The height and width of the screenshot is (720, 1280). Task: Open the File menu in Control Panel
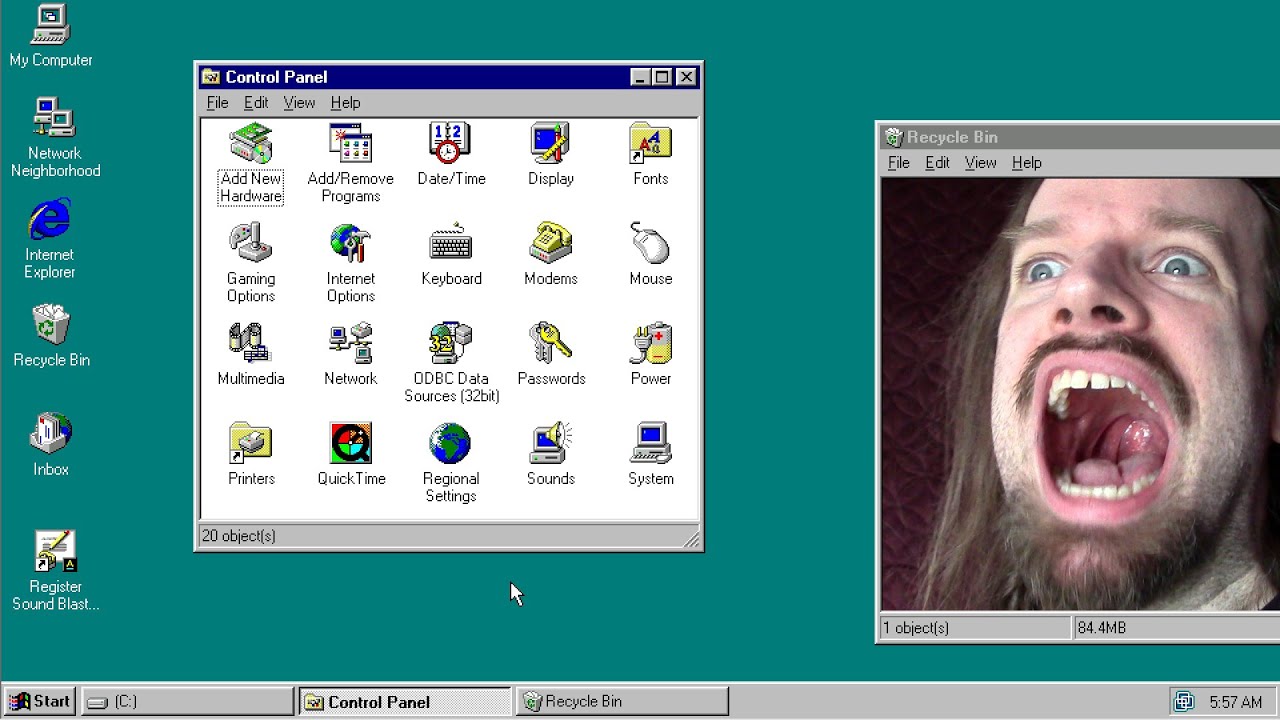tap(217, 102)
